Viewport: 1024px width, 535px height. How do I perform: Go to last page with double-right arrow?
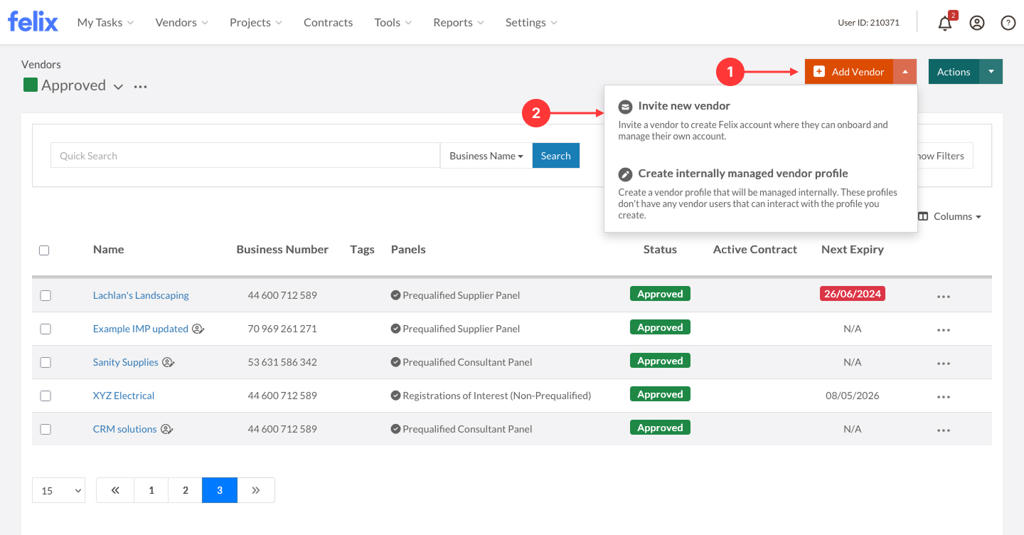coord(255,490)
